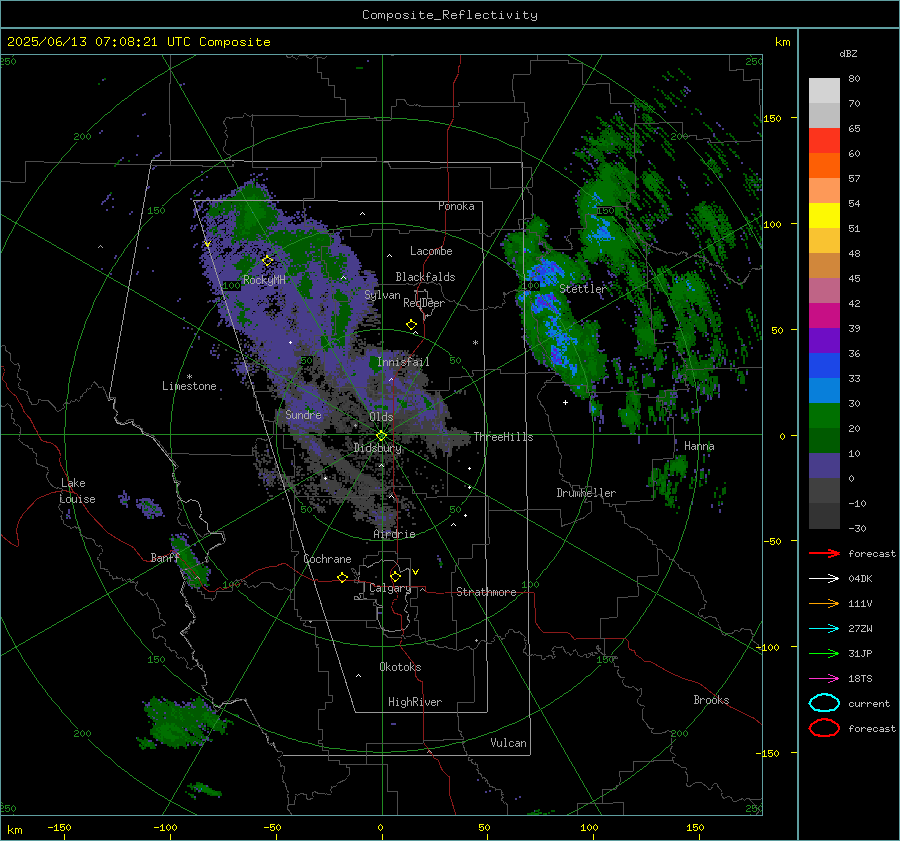
Task: Click the yellow diamond marker at RockyMH
Action: (267, 261)
